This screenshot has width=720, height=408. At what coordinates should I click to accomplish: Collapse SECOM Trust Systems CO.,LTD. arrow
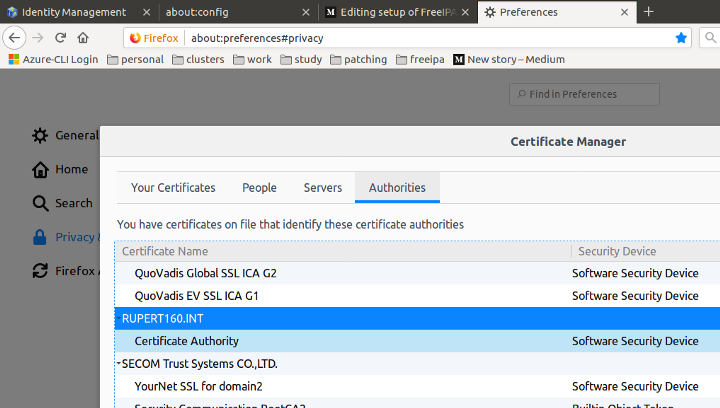[118, 363]
